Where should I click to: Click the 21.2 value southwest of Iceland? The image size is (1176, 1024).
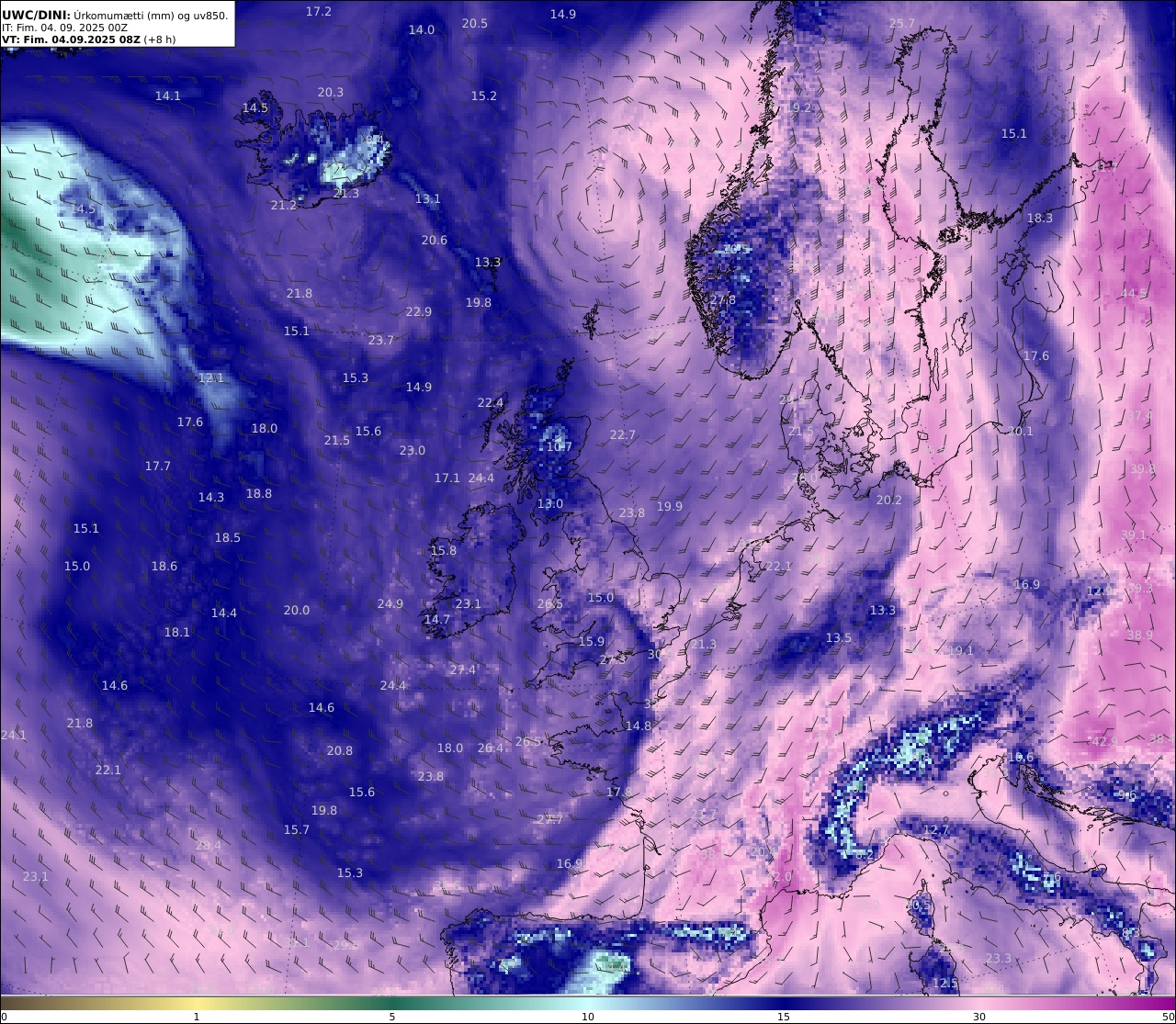pyautogui.click(x=284, y=206)
